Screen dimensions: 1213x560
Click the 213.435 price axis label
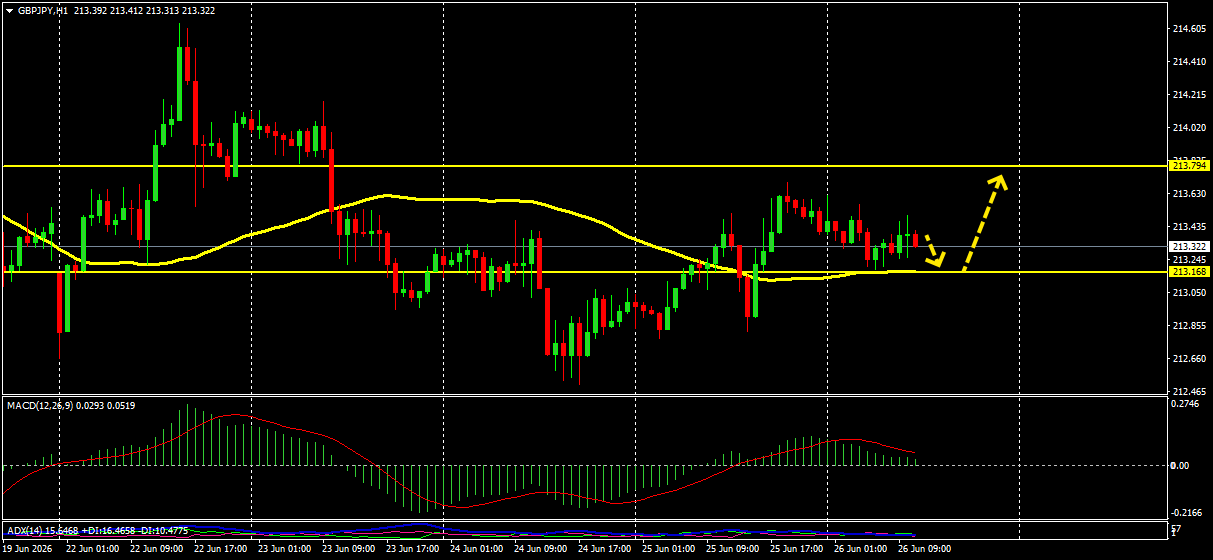[x=1189, y=227]
